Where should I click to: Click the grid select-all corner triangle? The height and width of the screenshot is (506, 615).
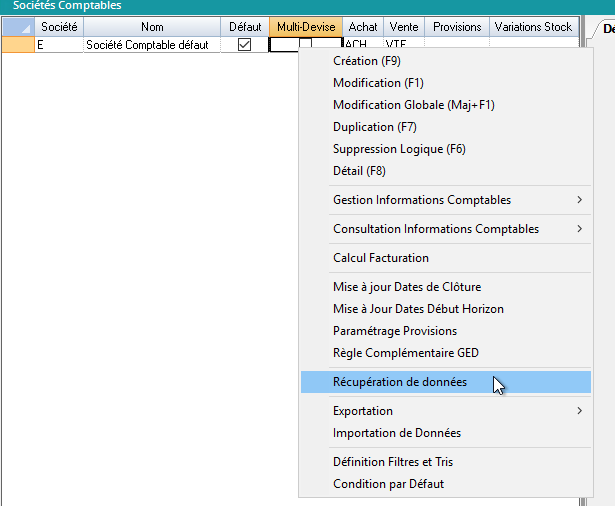(x=18, y=27)
